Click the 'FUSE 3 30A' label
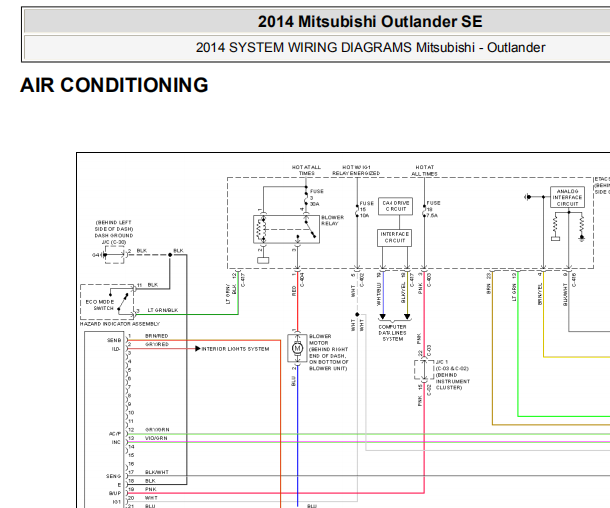The width and height of the screenshot is (610, 508). tap(316, 198)
